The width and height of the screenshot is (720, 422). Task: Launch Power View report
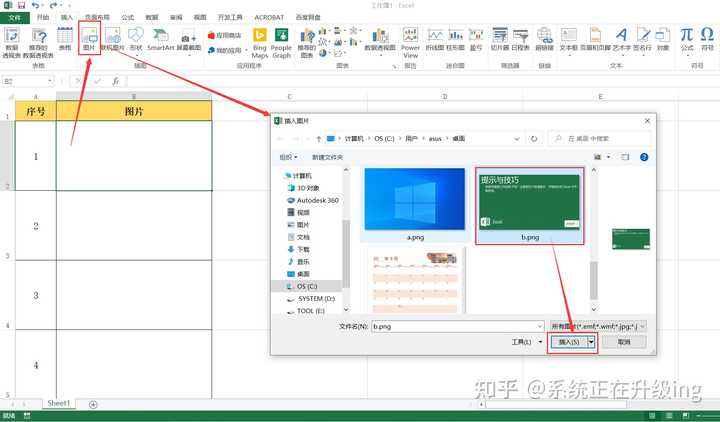[x=410, y=42]
